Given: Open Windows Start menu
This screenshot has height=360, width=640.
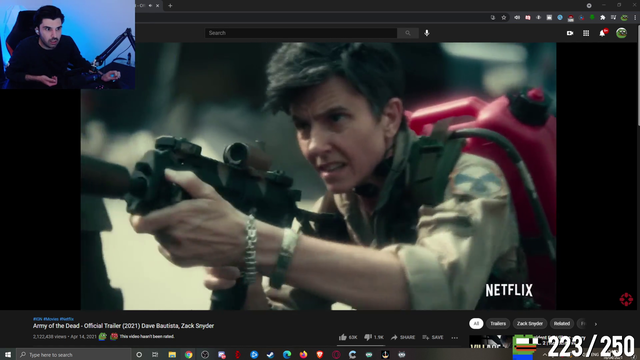Looking at the screenshot, I should click(x=7, y=355).
